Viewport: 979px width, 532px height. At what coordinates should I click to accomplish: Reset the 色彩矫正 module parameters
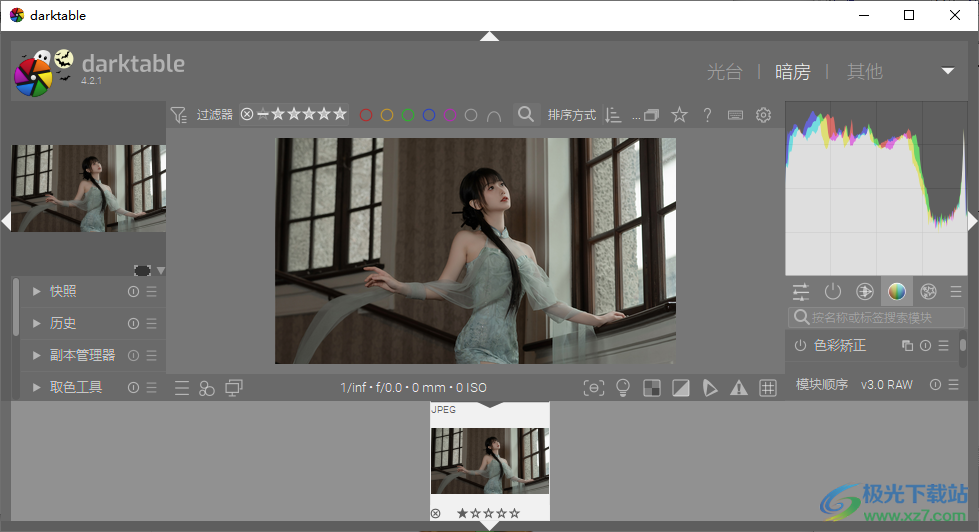[925, 345]
